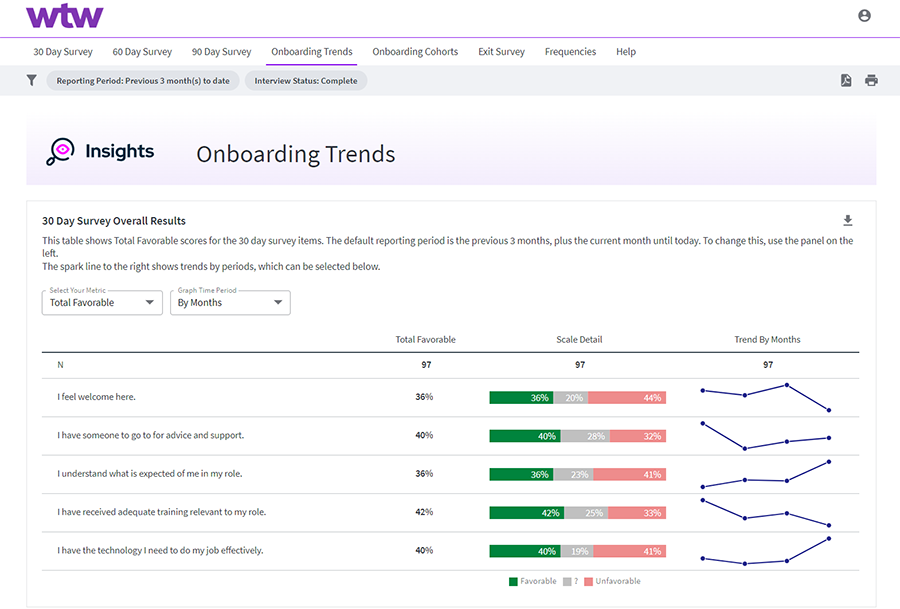Open the Exit Survey tab
The width and height of the screenshot is (900, 609).
501,51
